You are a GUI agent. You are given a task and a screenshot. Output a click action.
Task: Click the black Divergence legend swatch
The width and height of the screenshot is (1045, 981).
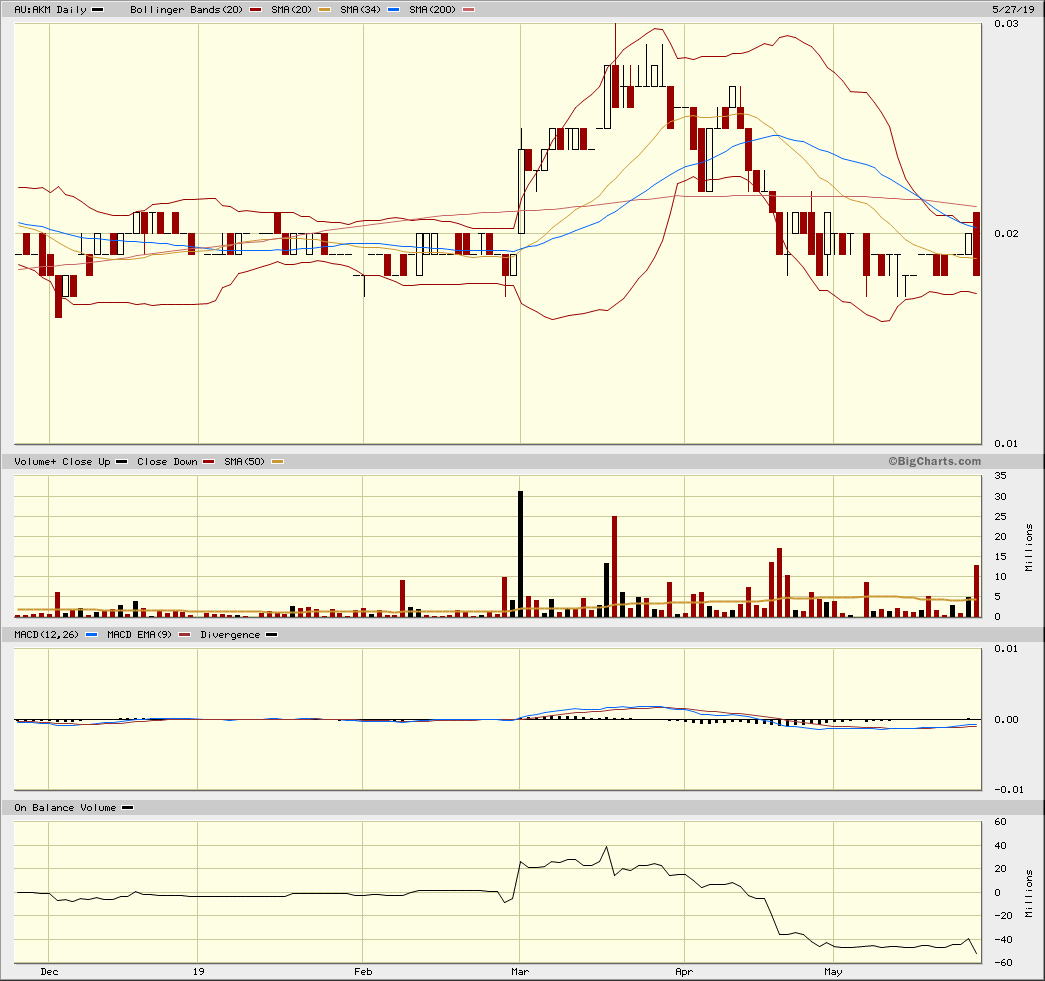[x=271, y=634]
